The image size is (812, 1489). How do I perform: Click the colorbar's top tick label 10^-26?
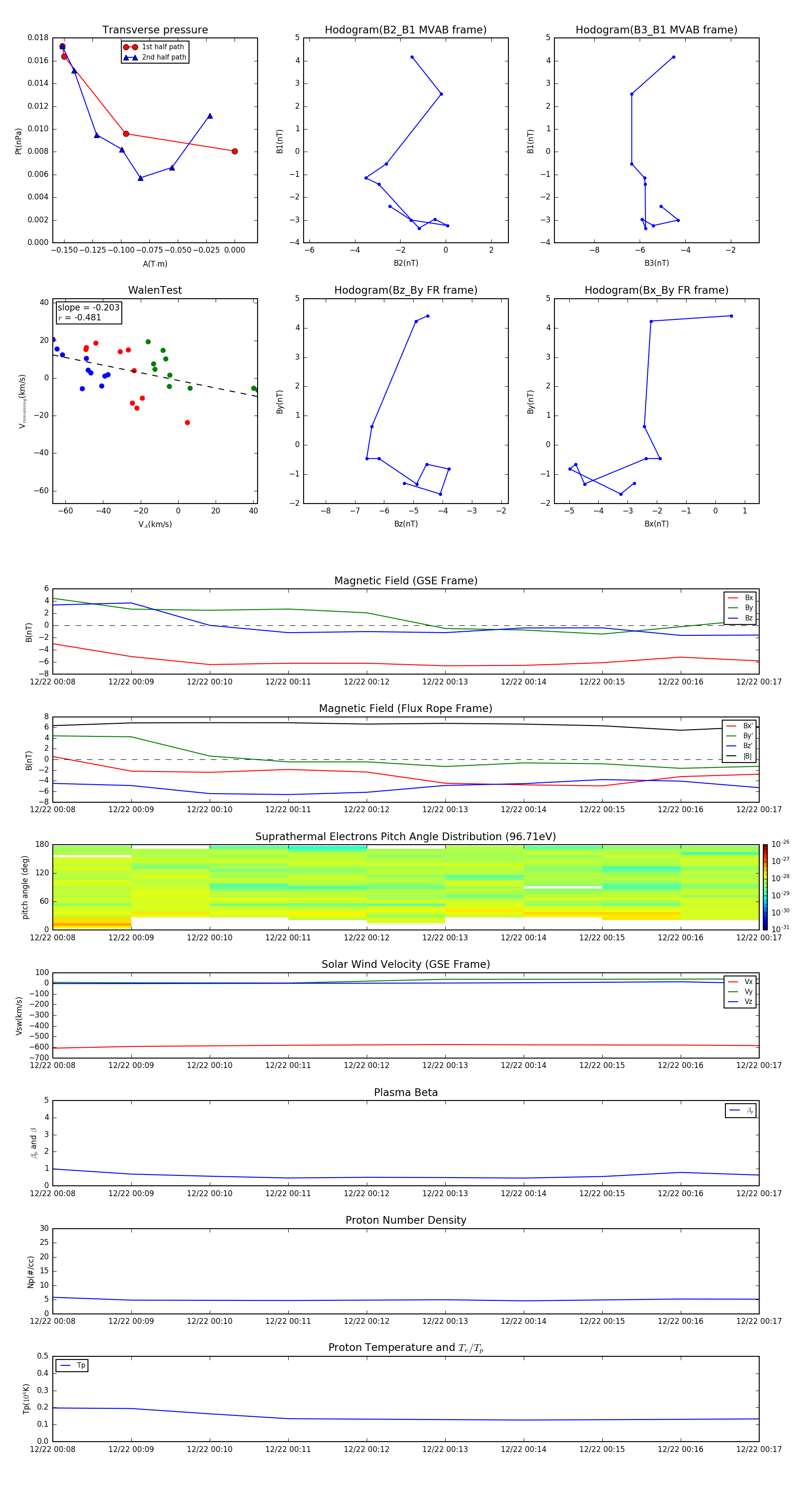pos(780,844)
